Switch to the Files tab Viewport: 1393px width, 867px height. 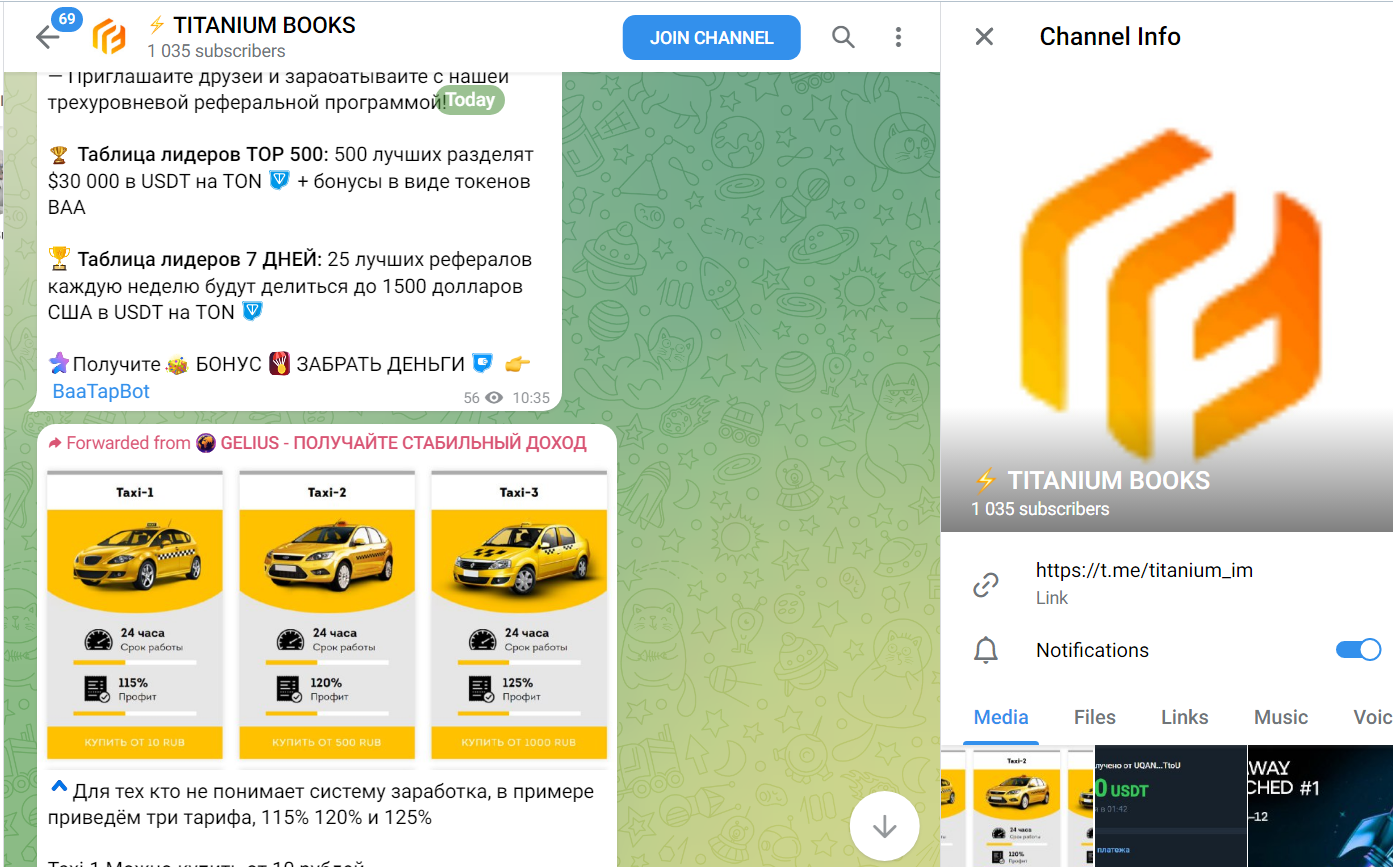[x=1095, y=717]
